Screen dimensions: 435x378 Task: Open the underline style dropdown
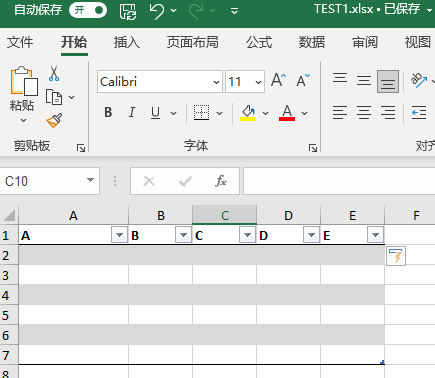point(173,113)
